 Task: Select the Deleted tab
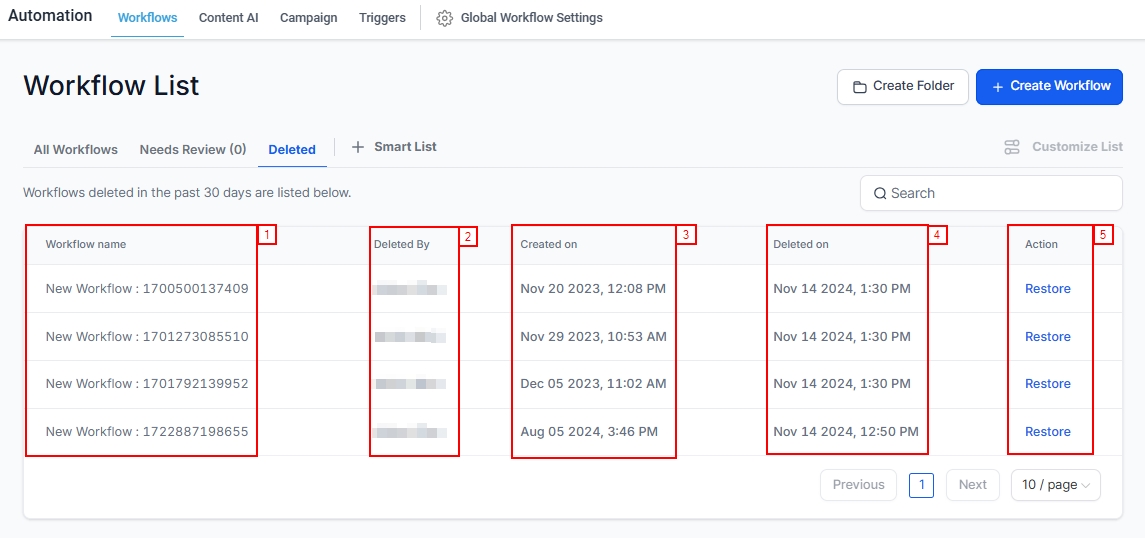(x=292, y=150)
